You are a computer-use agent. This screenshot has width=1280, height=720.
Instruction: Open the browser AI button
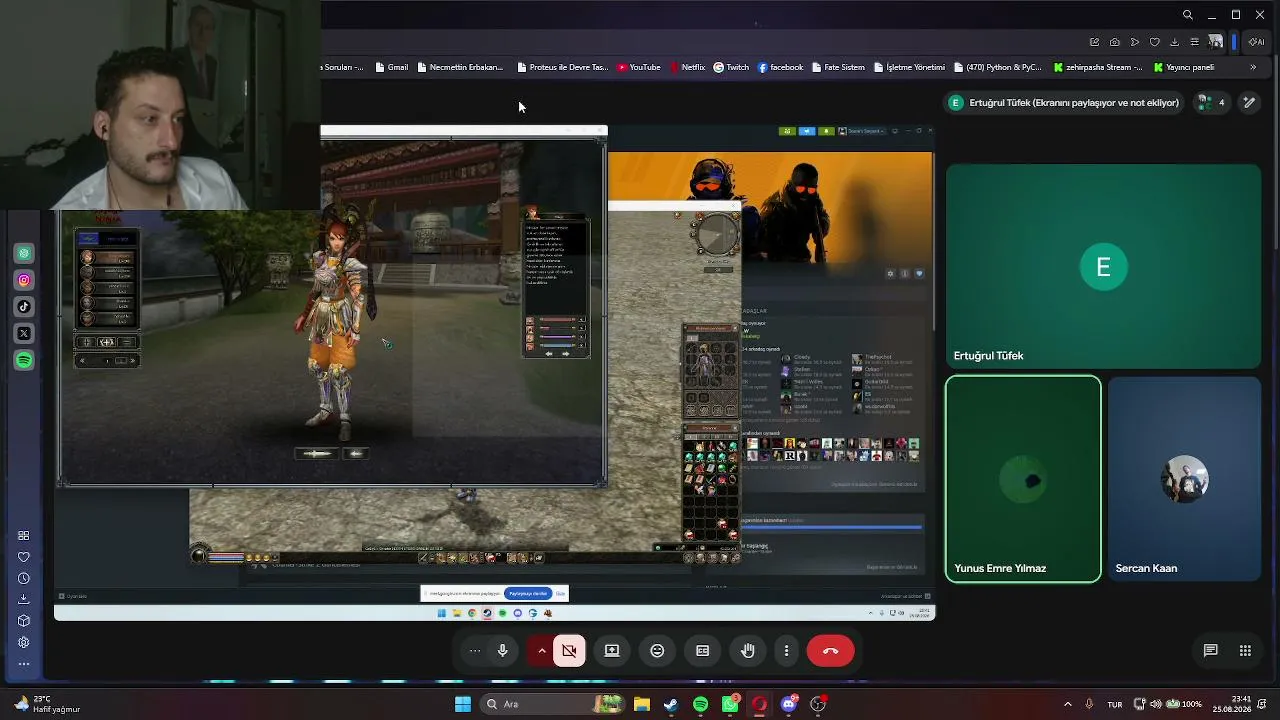coord(1256,42)
